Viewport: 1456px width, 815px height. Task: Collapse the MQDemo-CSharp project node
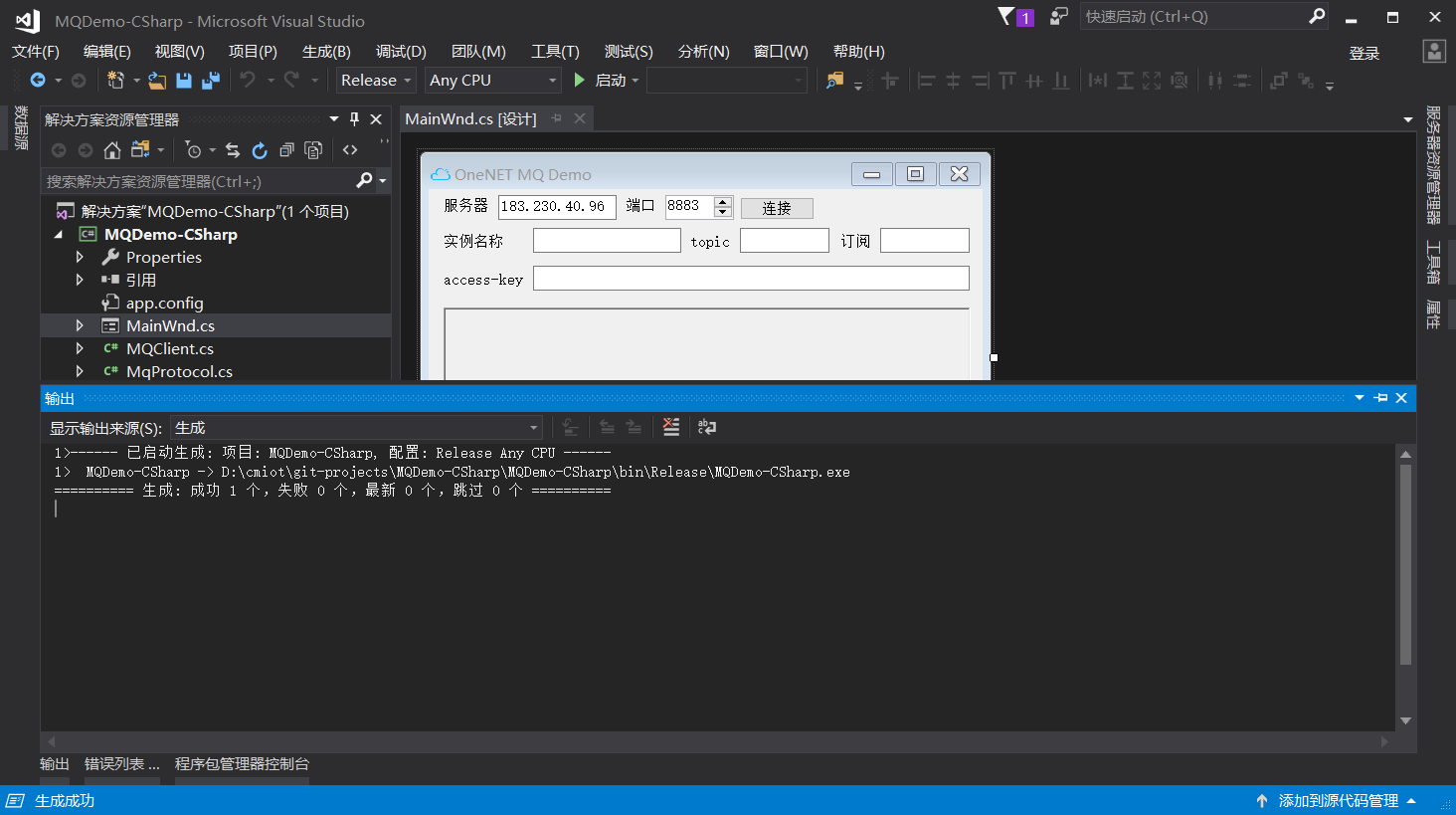58,235
